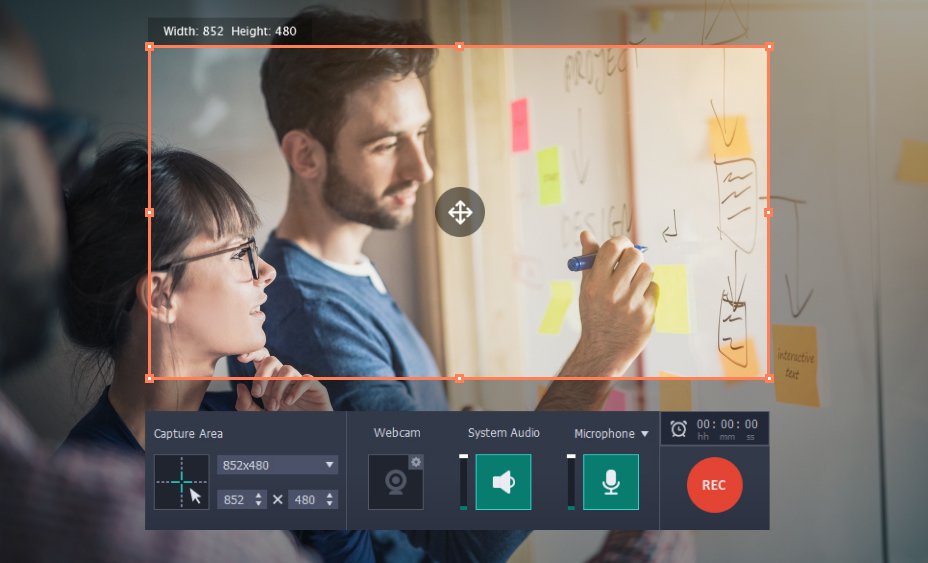The width and height of the screenshot is (928, 563).
Task: Start recording with the REC button
Action: (x=714, y=485)
